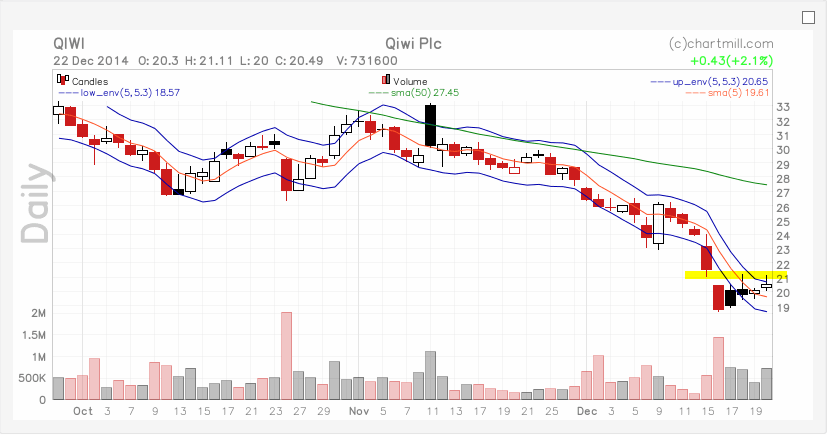Click the 33 price axis label
The image size is (827, 435).
pyautogui.click(x=783, y=107)
